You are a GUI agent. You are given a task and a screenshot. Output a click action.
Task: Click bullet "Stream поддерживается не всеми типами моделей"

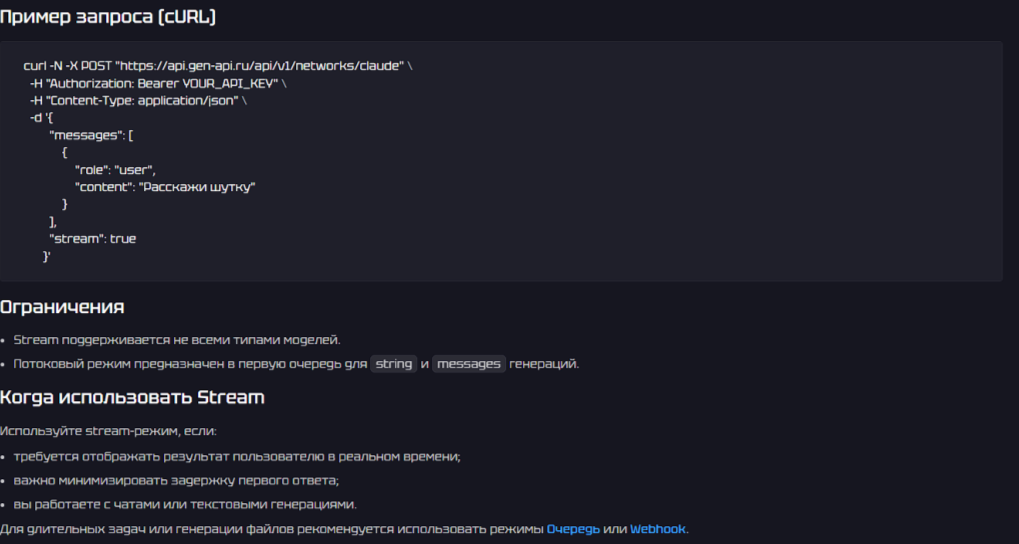point(177,340)
